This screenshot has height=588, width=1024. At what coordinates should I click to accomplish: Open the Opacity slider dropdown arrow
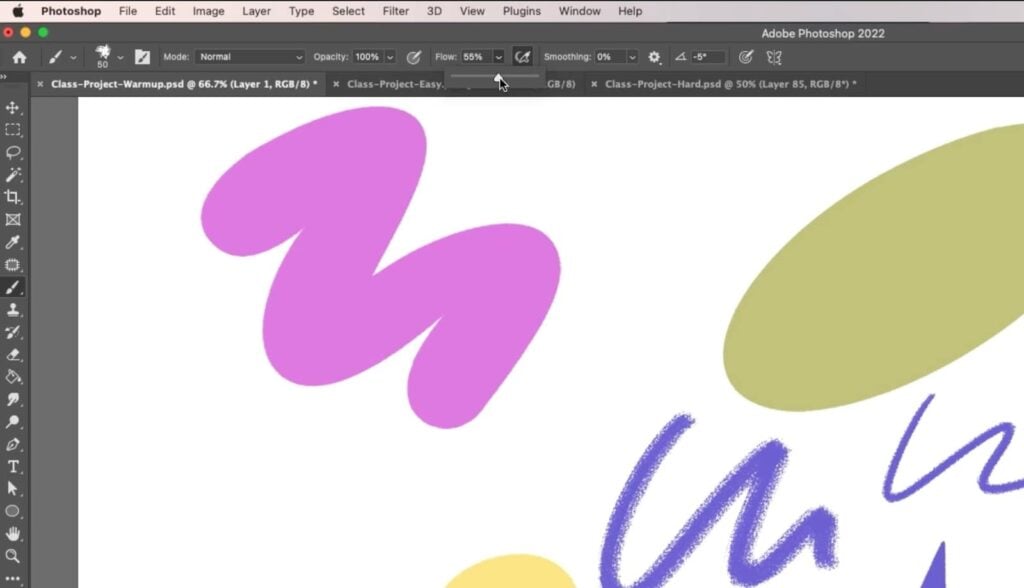(x=390, y=57)
